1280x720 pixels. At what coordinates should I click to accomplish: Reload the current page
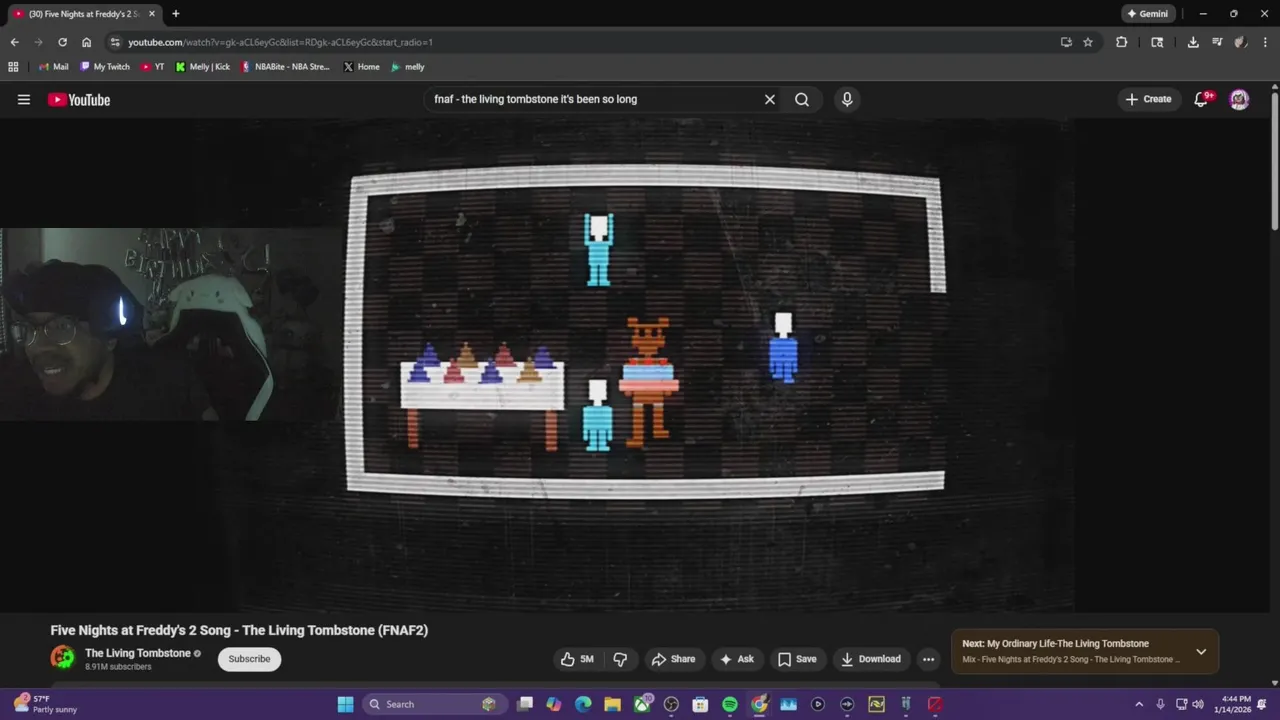[x=62, y=42]
